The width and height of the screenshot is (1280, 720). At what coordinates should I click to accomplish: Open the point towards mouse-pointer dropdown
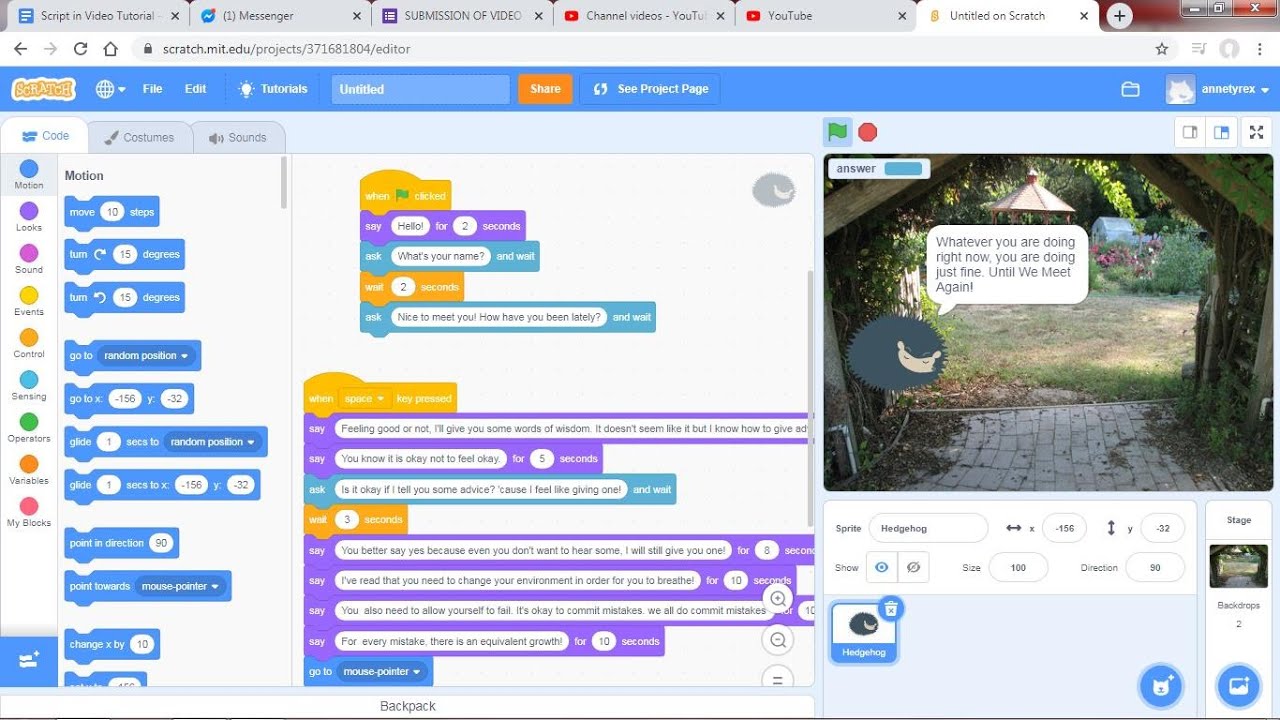180,587
